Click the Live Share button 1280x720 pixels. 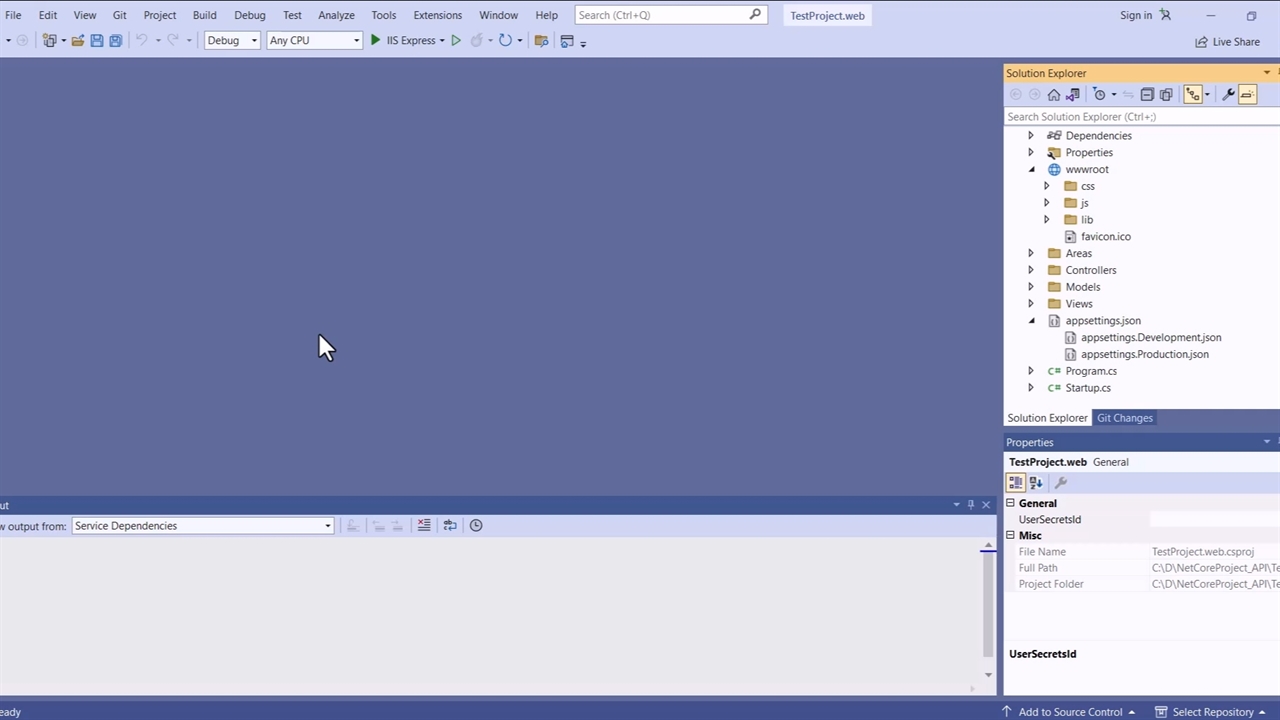coord(1227,42)
